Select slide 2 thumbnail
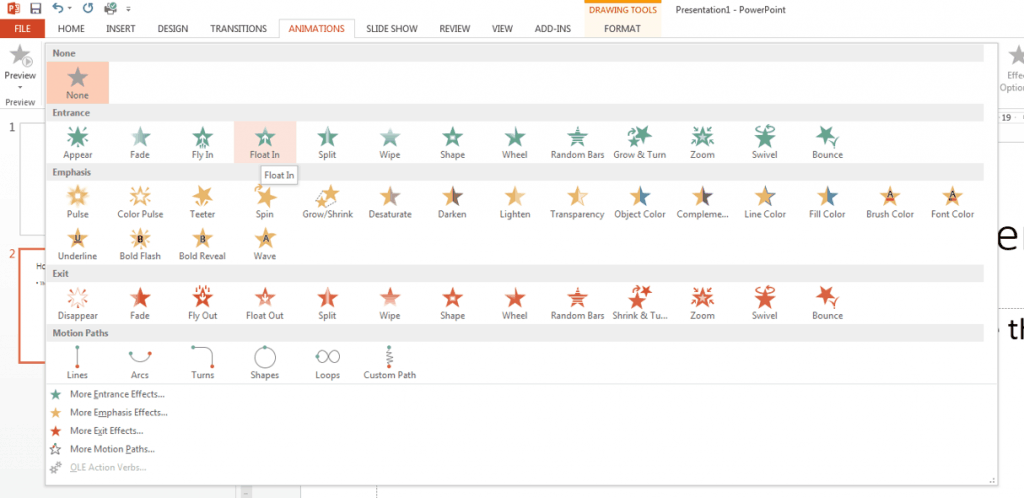 tap(33, 305)
